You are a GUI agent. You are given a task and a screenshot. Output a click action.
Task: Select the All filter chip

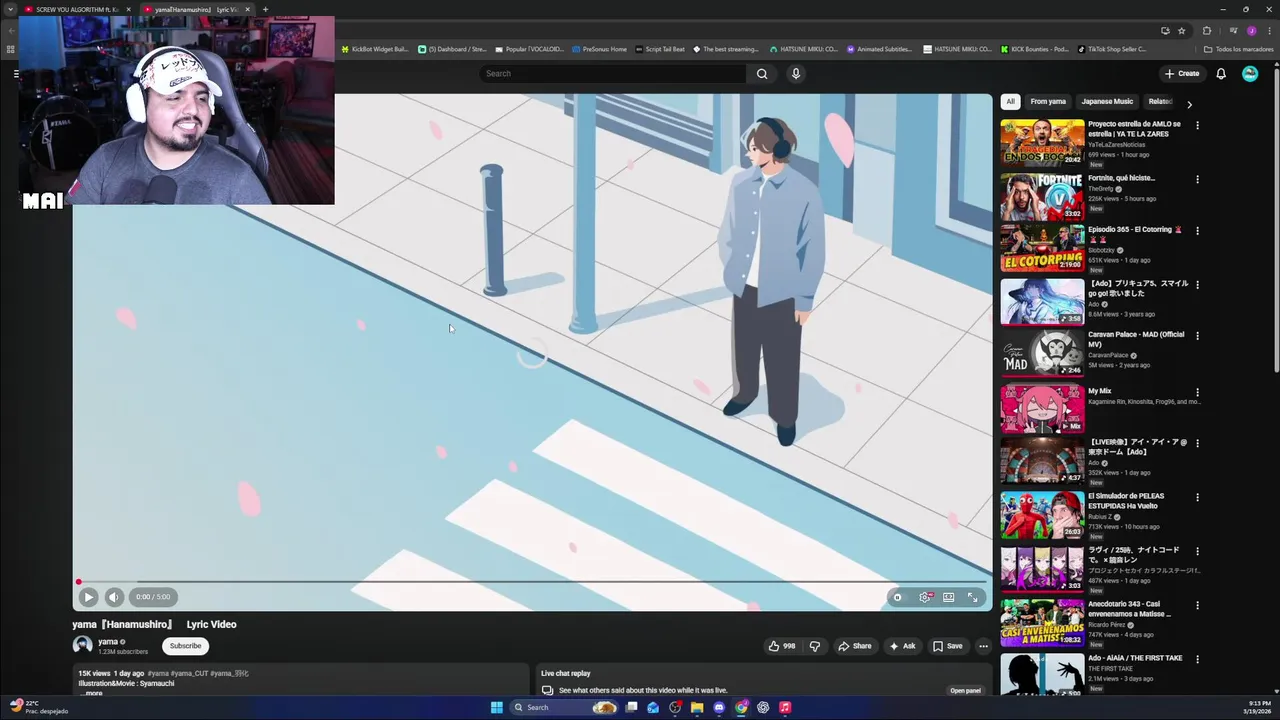(1010, 101)
